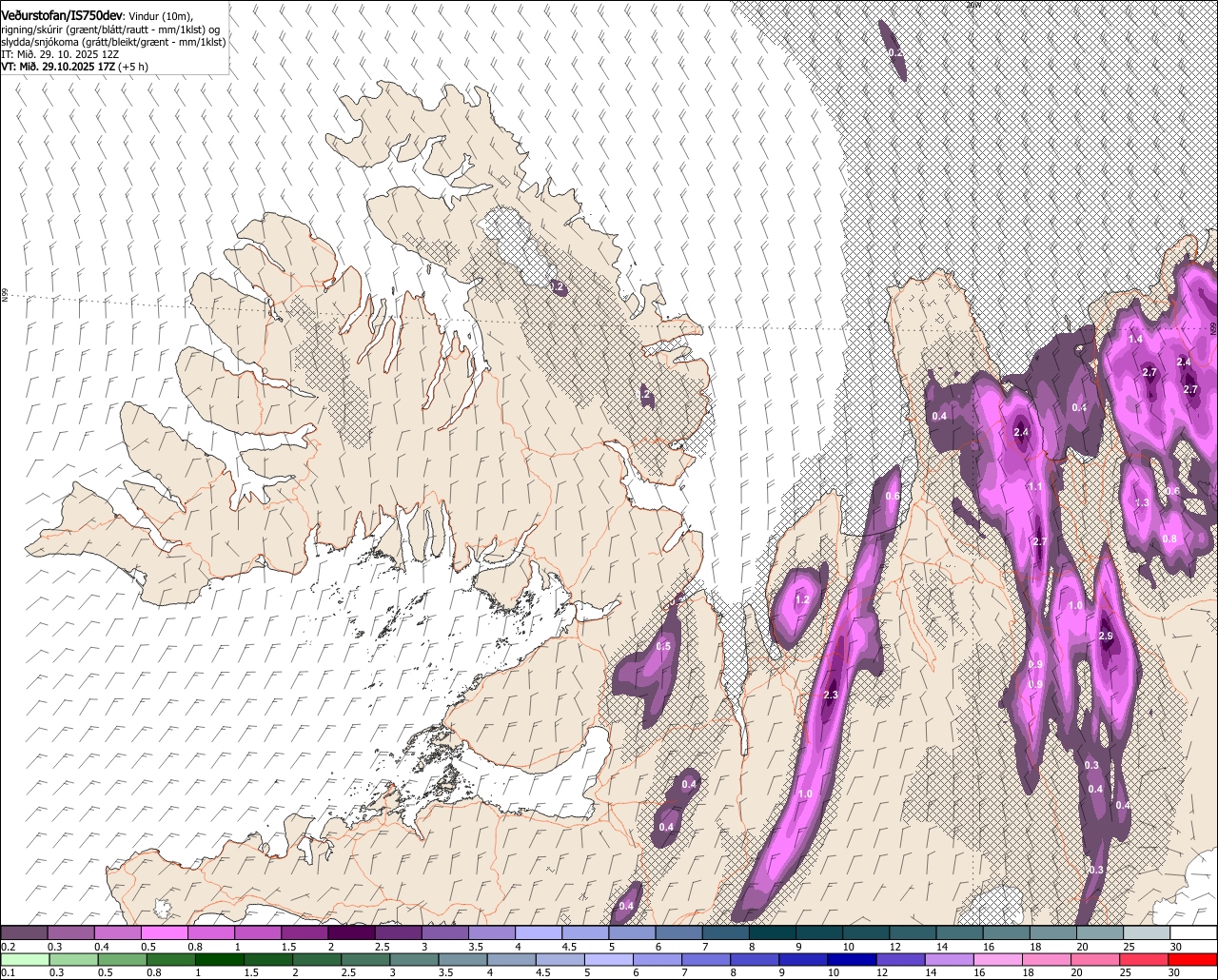
Task: Select the 16 light pink swatch in lower legend
Action: tap(999, 960)
